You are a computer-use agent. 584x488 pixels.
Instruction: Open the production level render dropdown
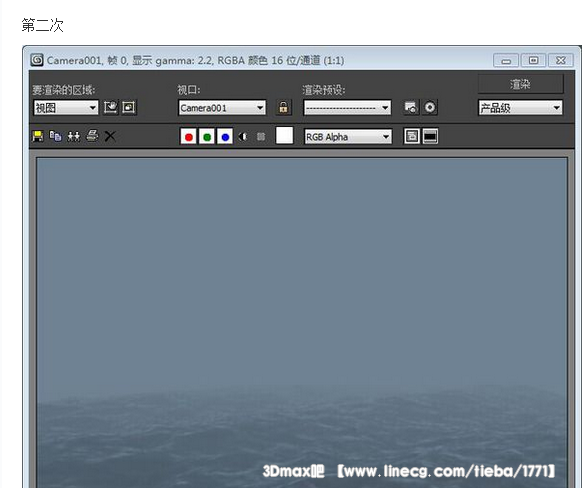tap(520, 108)
